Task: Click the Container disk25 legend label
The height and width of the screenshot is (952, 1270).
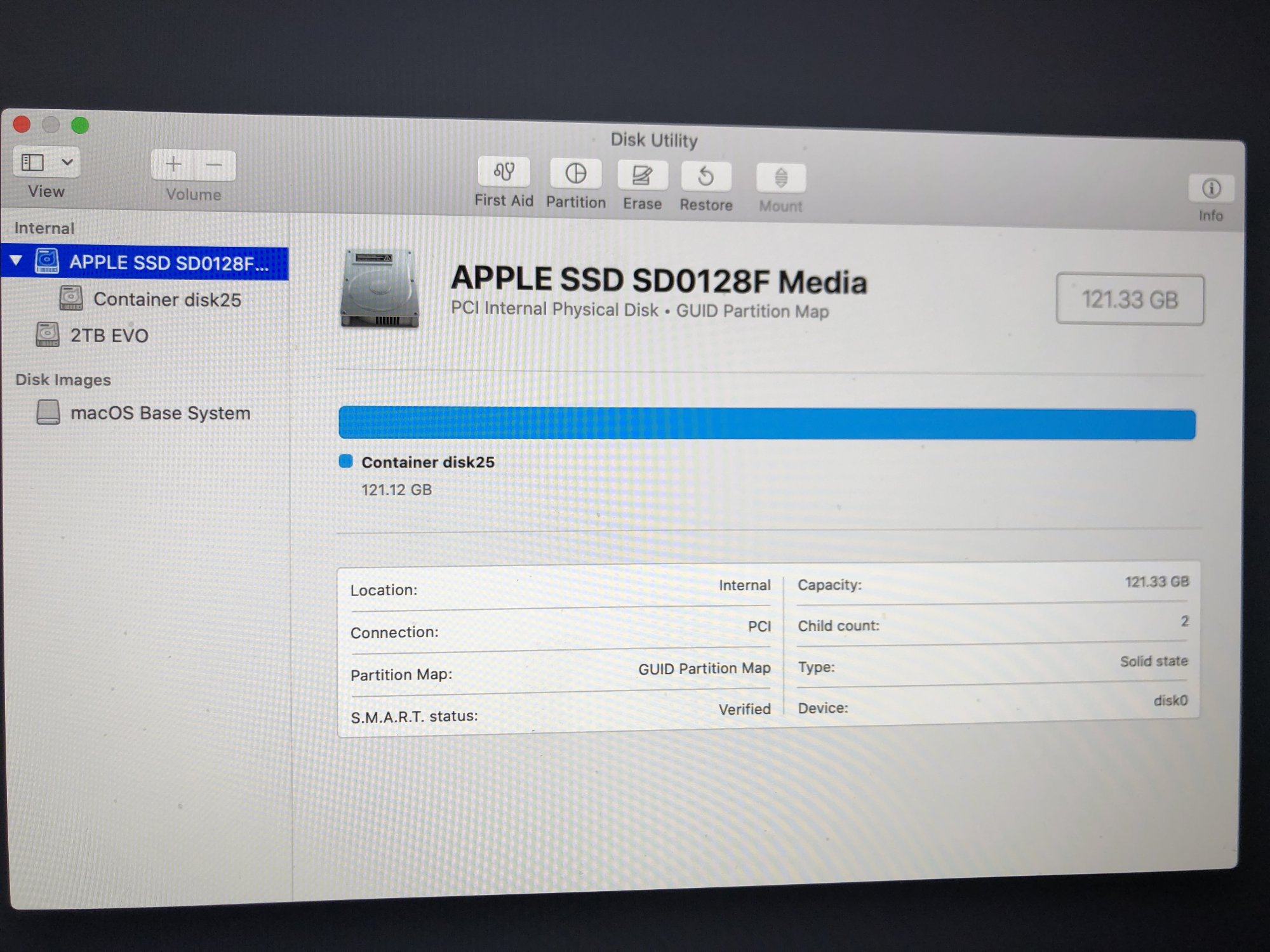Action: pyautogui.click(x=427, y=462)
